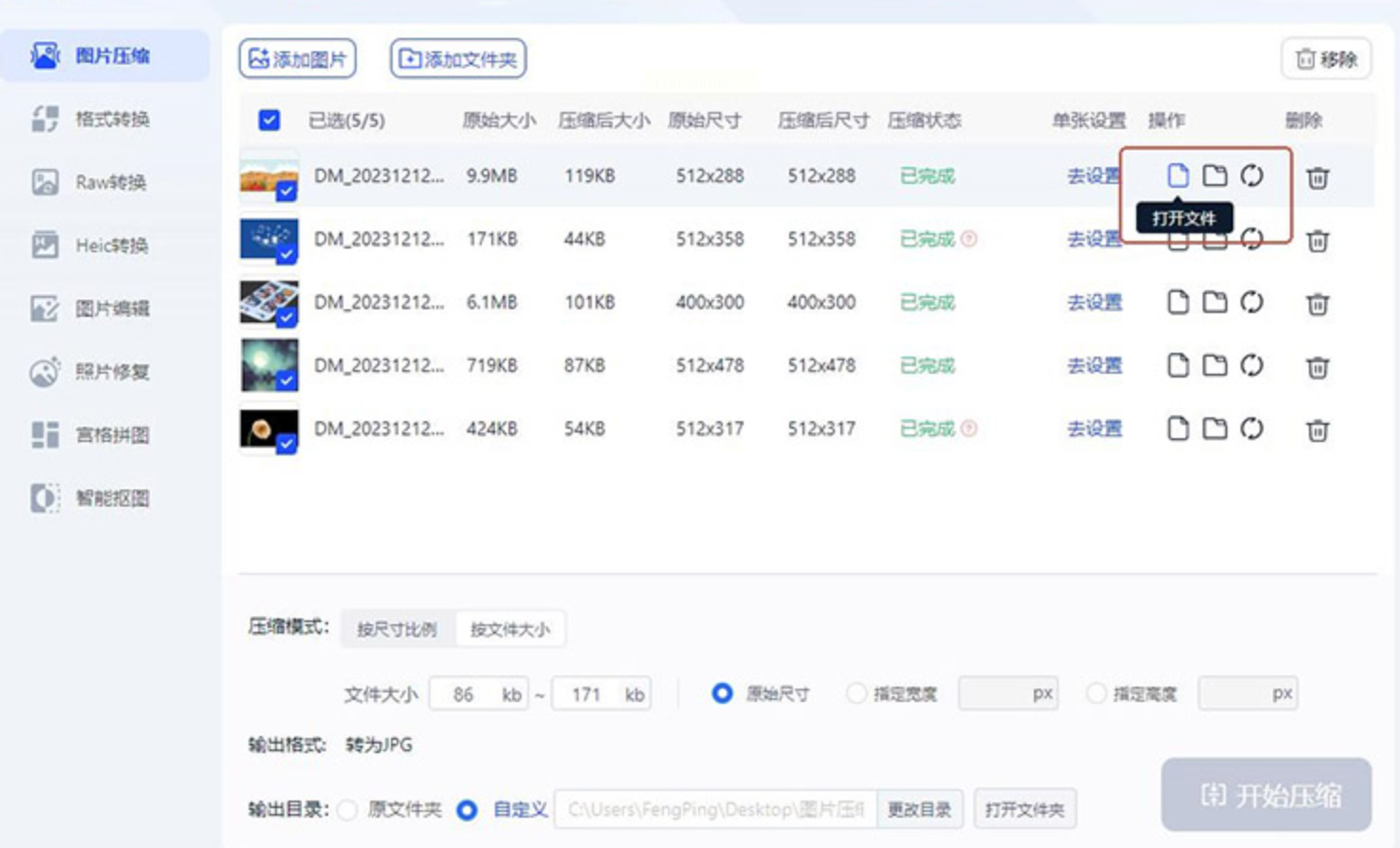
Task: Toggle the select-all 已选(5/5) checkbox
Action: tap(269, 120)
